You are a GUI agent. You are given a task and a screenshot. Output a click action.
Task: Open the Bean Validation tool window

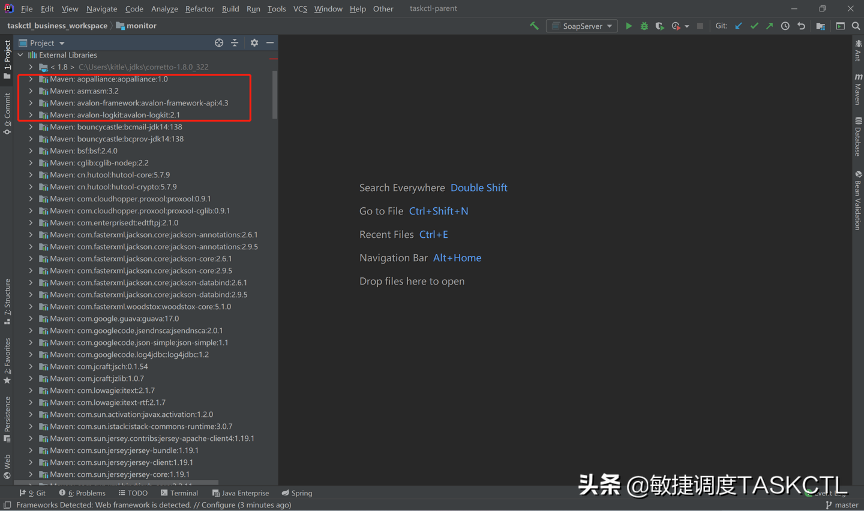tap(858, 200)
